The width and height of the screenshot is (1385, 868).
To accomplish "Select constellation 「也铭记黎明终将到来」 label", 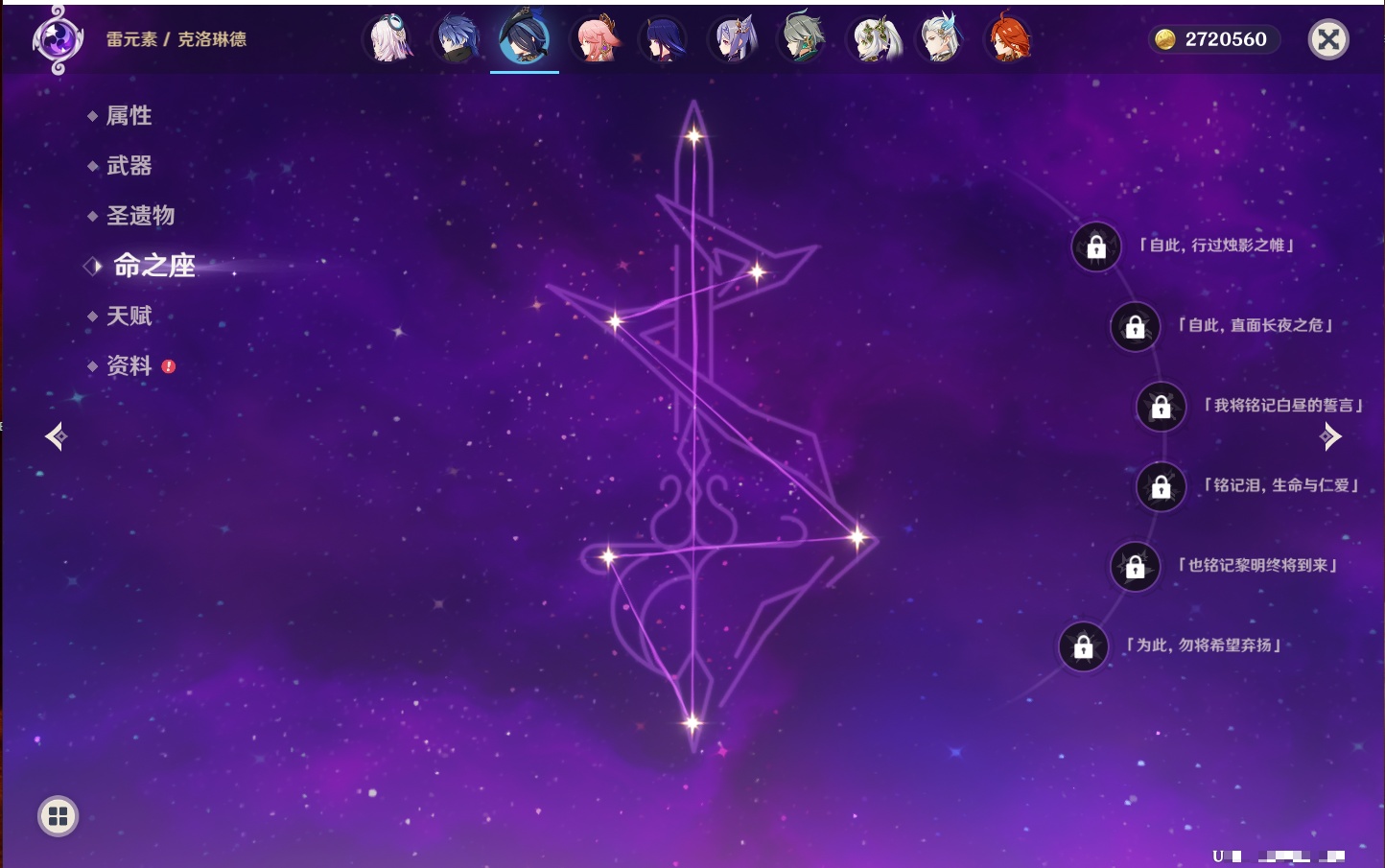I will coord(1257,566).
